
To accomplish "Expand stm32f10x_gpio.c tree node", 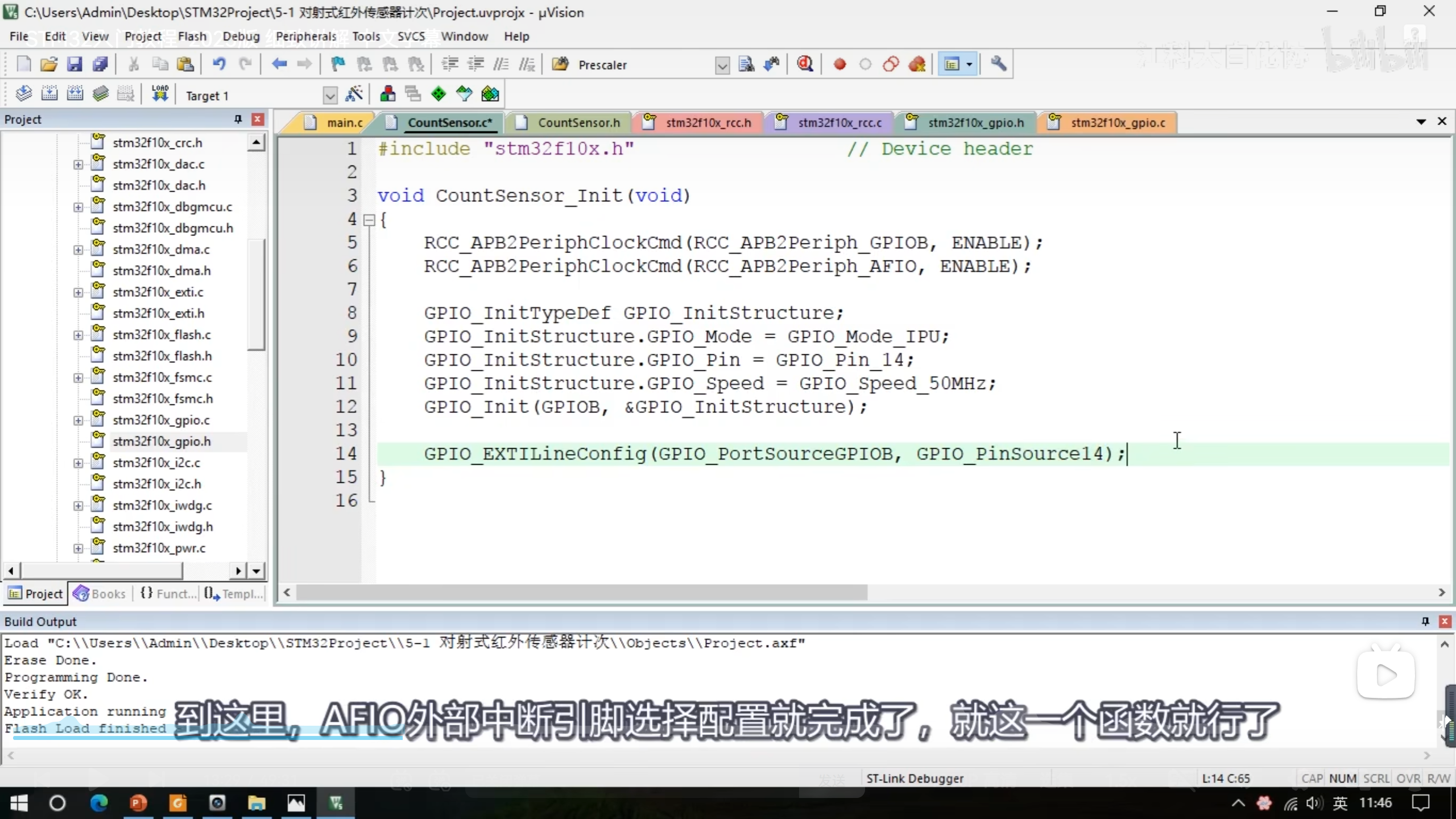I will point(78,420).
